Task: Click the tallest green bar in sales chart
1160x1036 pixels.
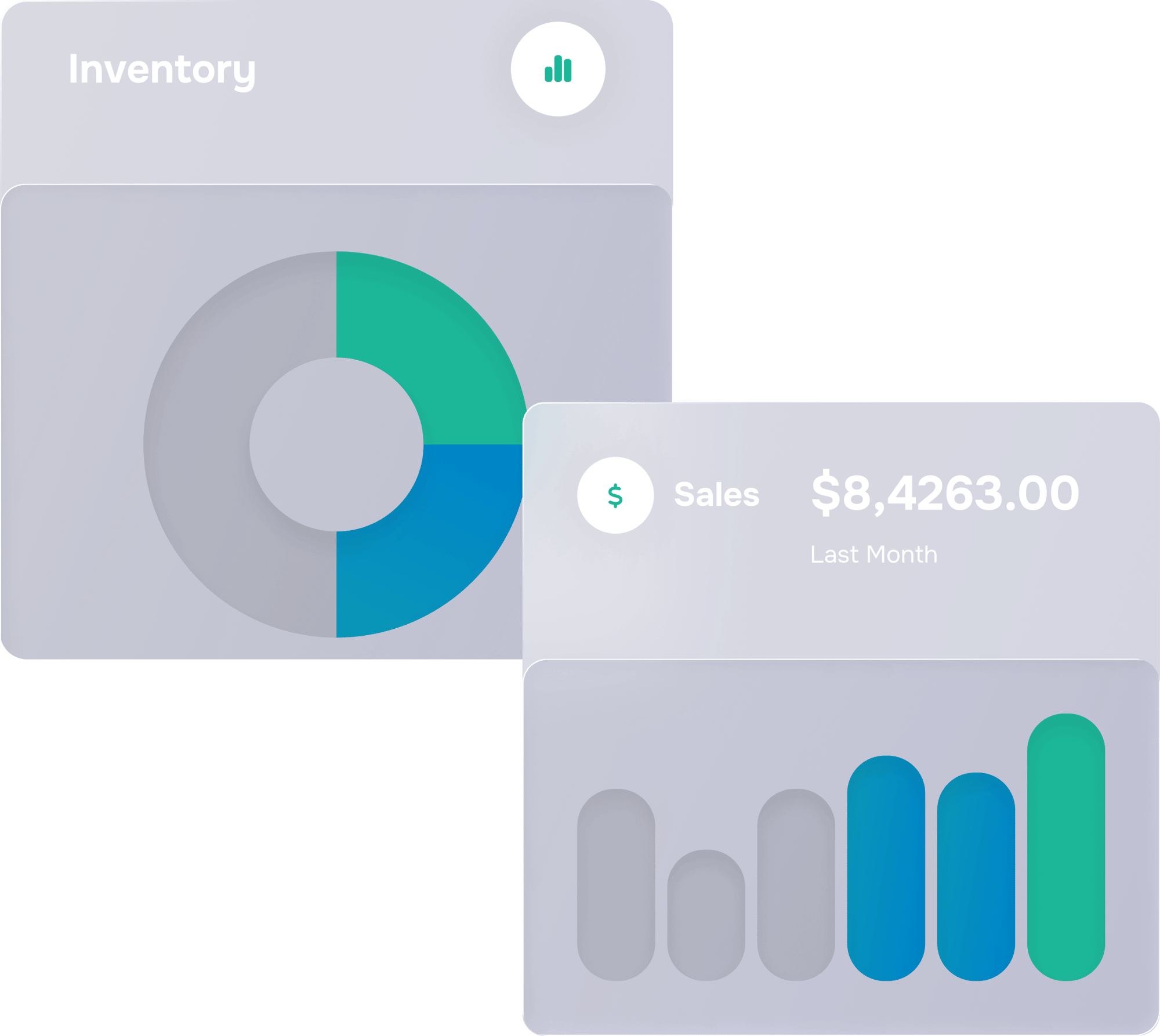Action: click(1066, 847)
